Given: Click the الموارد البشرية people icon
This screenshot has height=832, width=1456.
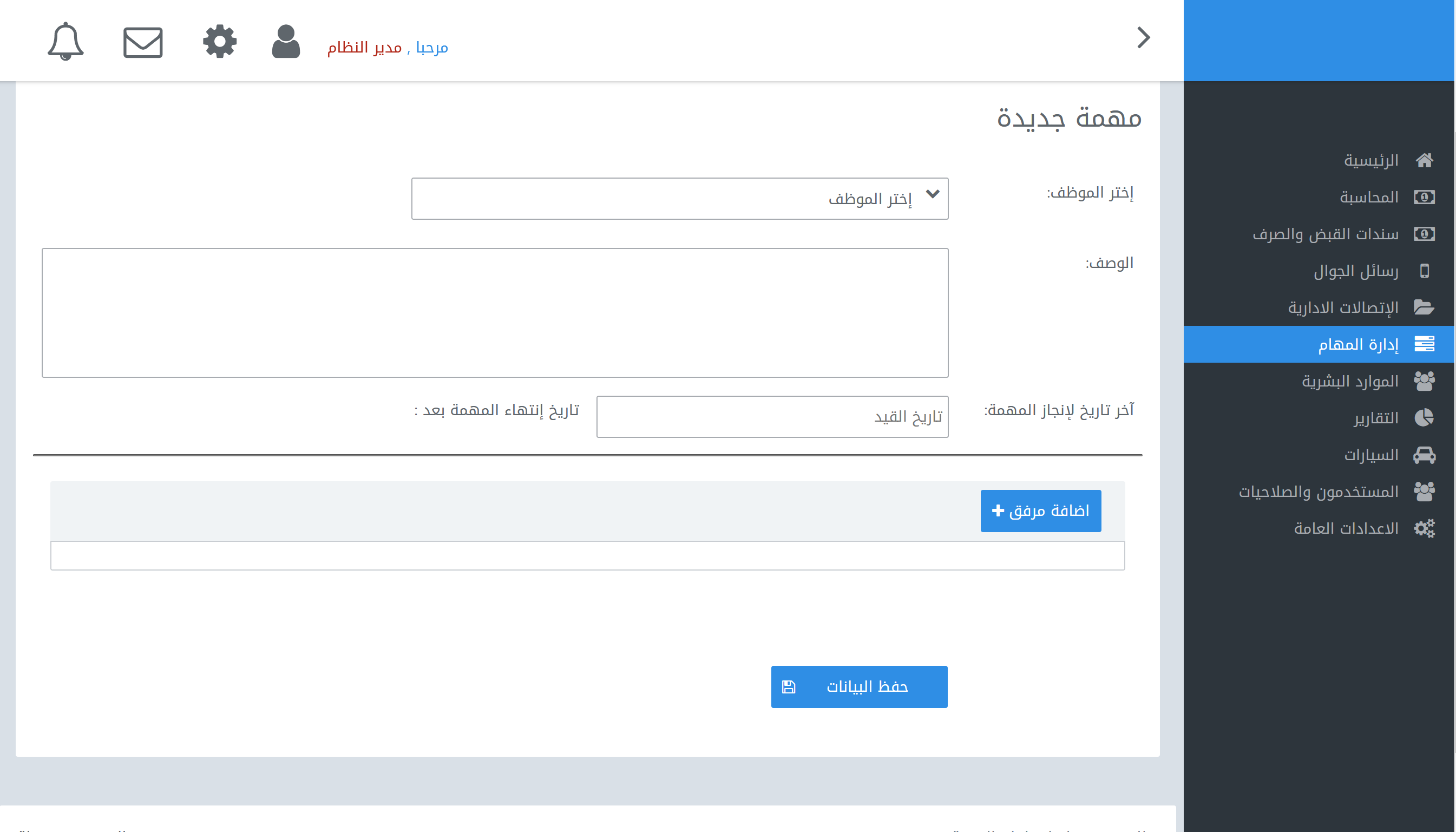Looking at the screenshot, I should click(x=1425, y=381).
